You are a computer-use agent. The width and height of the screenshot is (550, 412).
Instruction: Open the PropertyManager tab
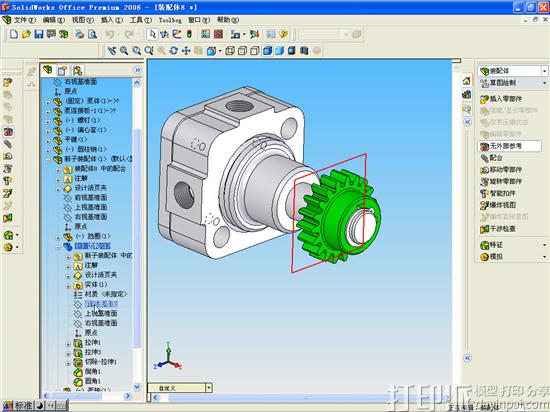(x=62, y=70)
